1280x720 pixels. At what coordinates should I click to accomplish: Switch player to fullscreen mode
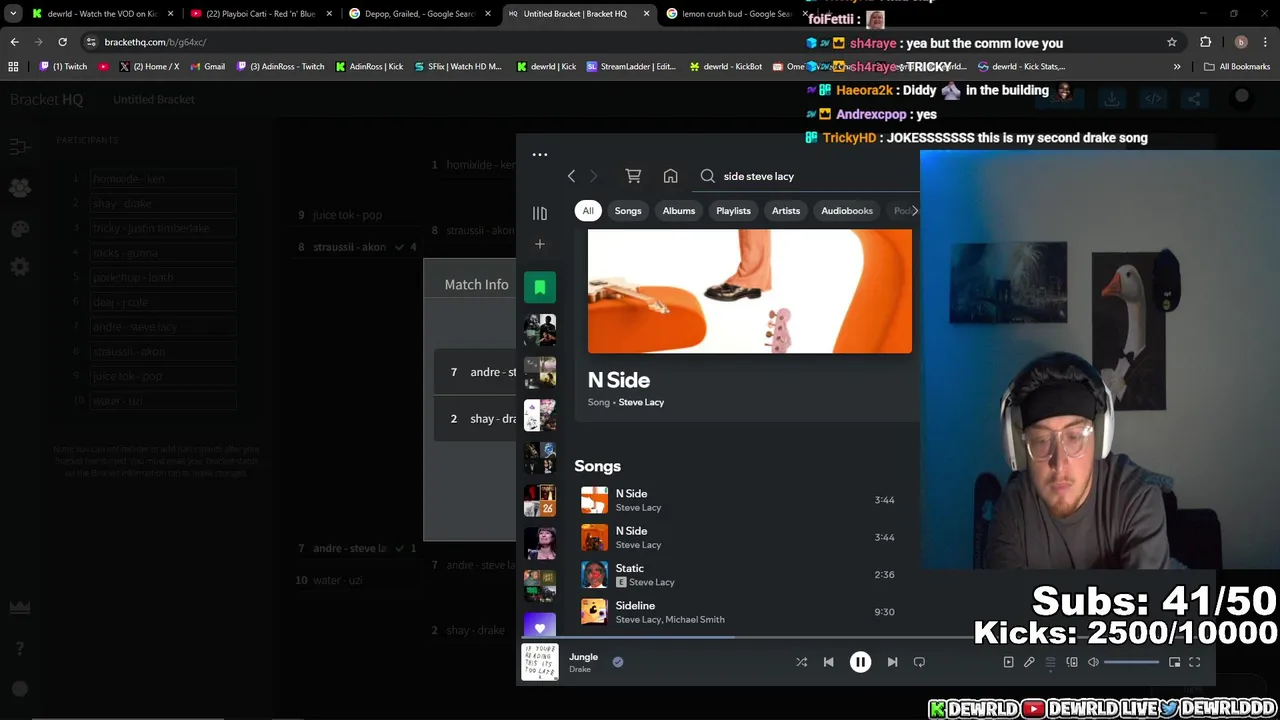[1194, 662]
